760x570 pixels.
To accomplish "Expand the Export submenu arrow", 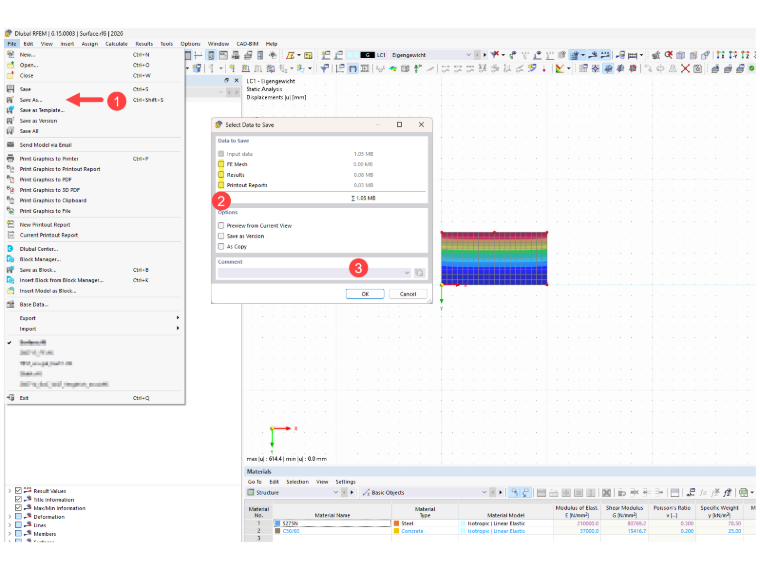I will [178, 318].
